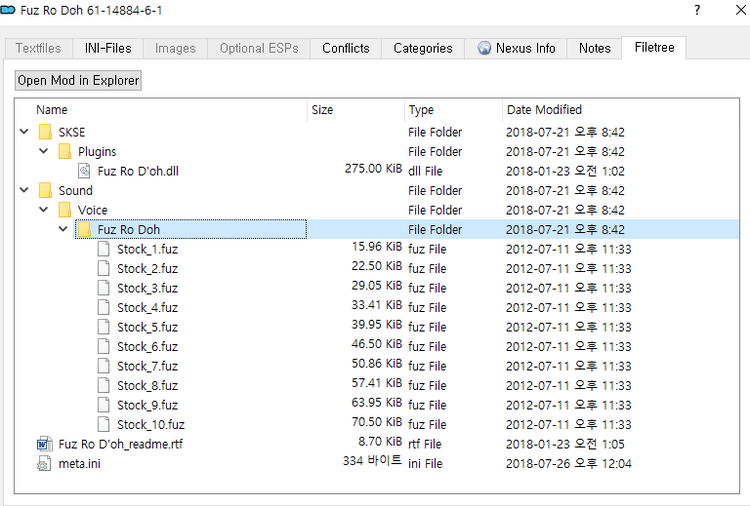Click the Stock_4.fuz file icon
750x506 pixels.
104,308
